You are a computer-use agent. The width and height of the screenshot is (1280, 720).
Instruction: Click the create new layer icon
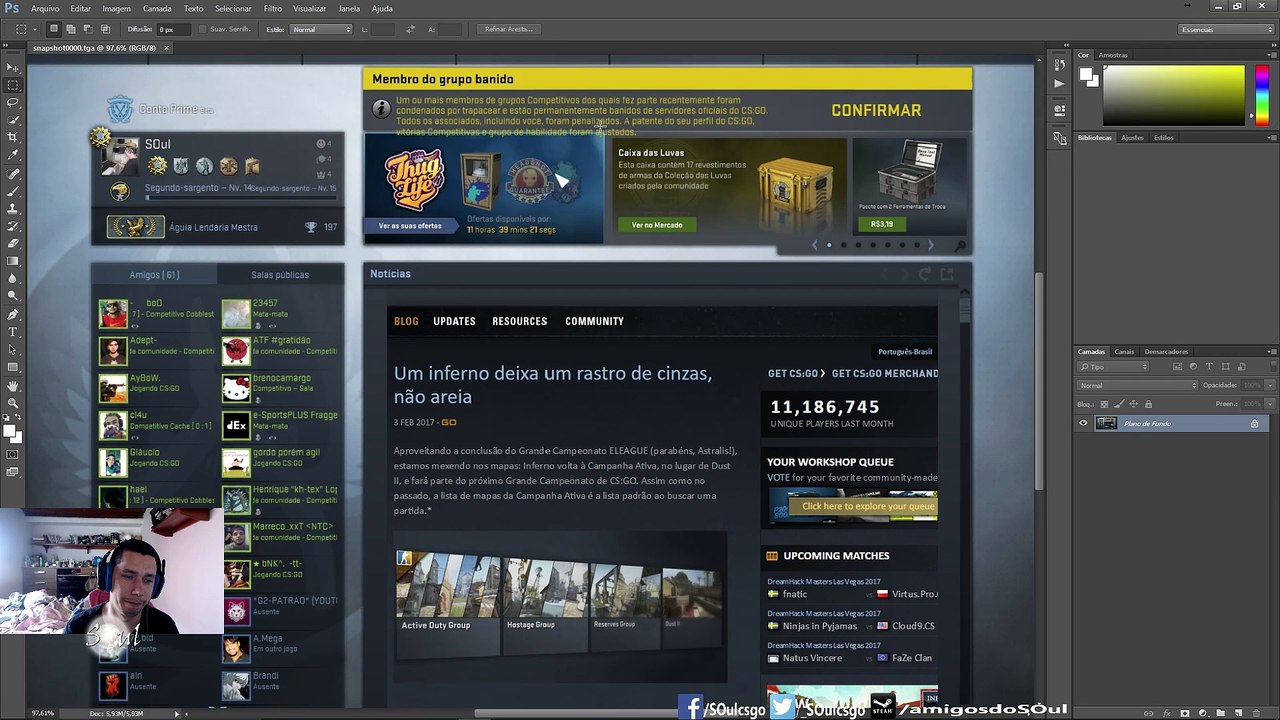pos(1240,713)
